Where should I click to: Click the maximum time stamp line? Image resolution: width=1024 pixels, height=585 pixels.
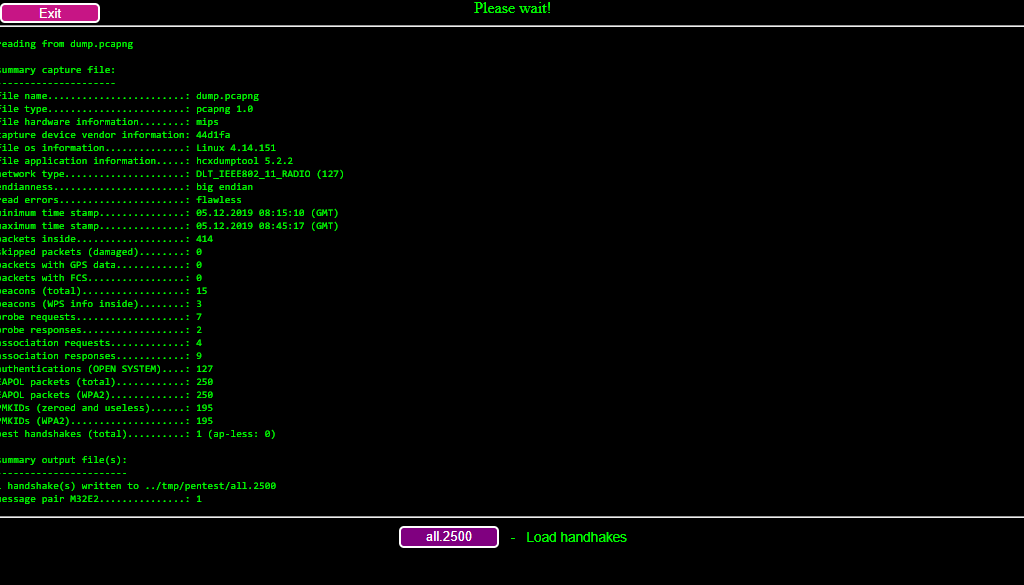[x=168, y=226]
